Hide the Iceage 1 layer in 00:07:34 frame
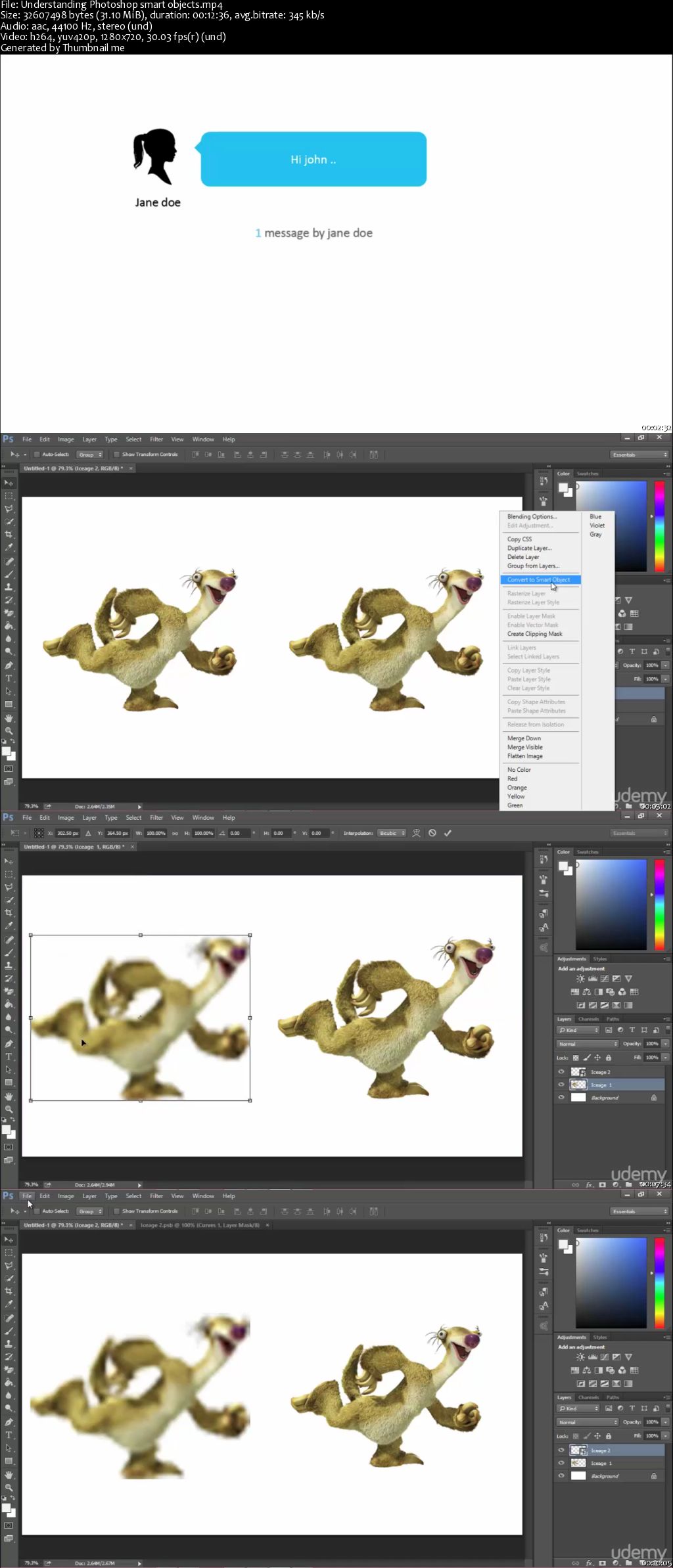The width and height of the screenshot is (673, 1568). [561, 1085]
